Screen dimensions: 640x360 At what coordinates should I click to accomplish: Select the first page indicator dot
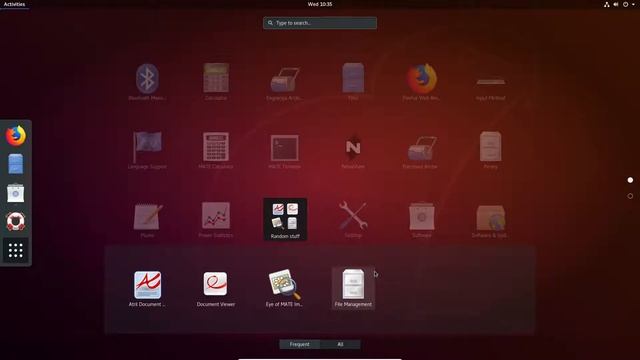pos(630,180)
